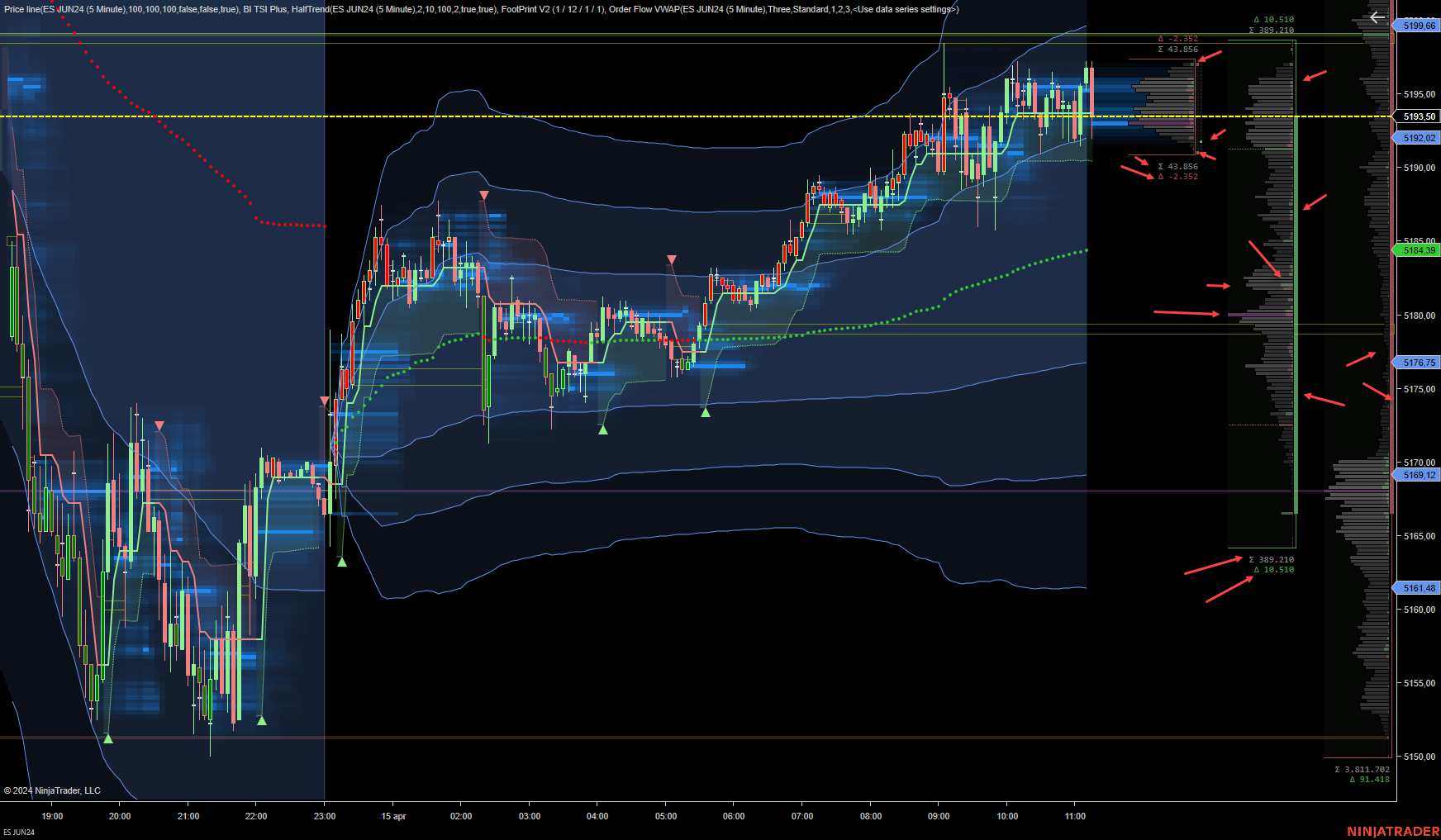Click the 5175,00 price axis label
Viewport: 1441px width, 840px height.
click(x=1420, y=389)
